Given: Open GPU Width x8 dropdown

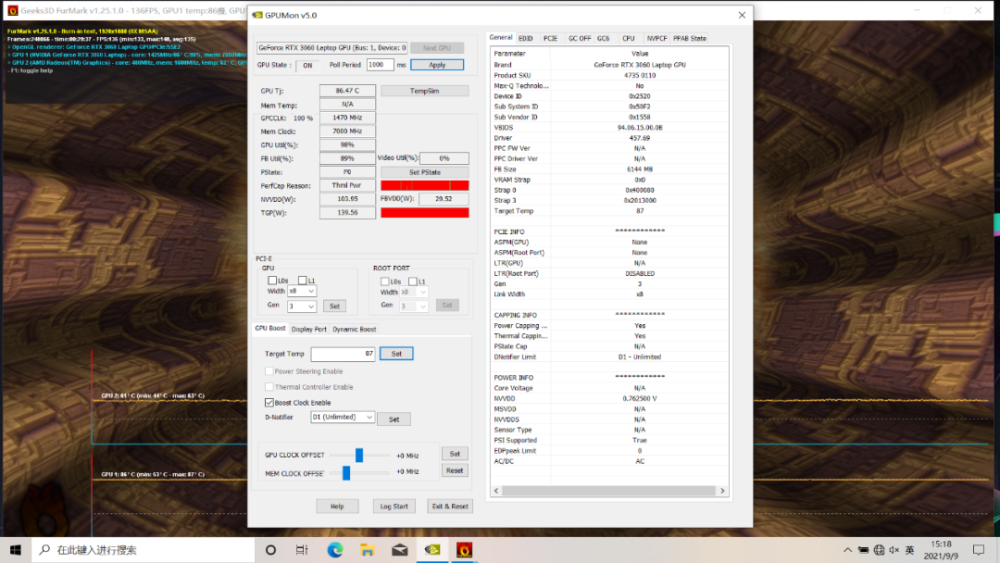Looking at the screenshot, I should point(302,291).
